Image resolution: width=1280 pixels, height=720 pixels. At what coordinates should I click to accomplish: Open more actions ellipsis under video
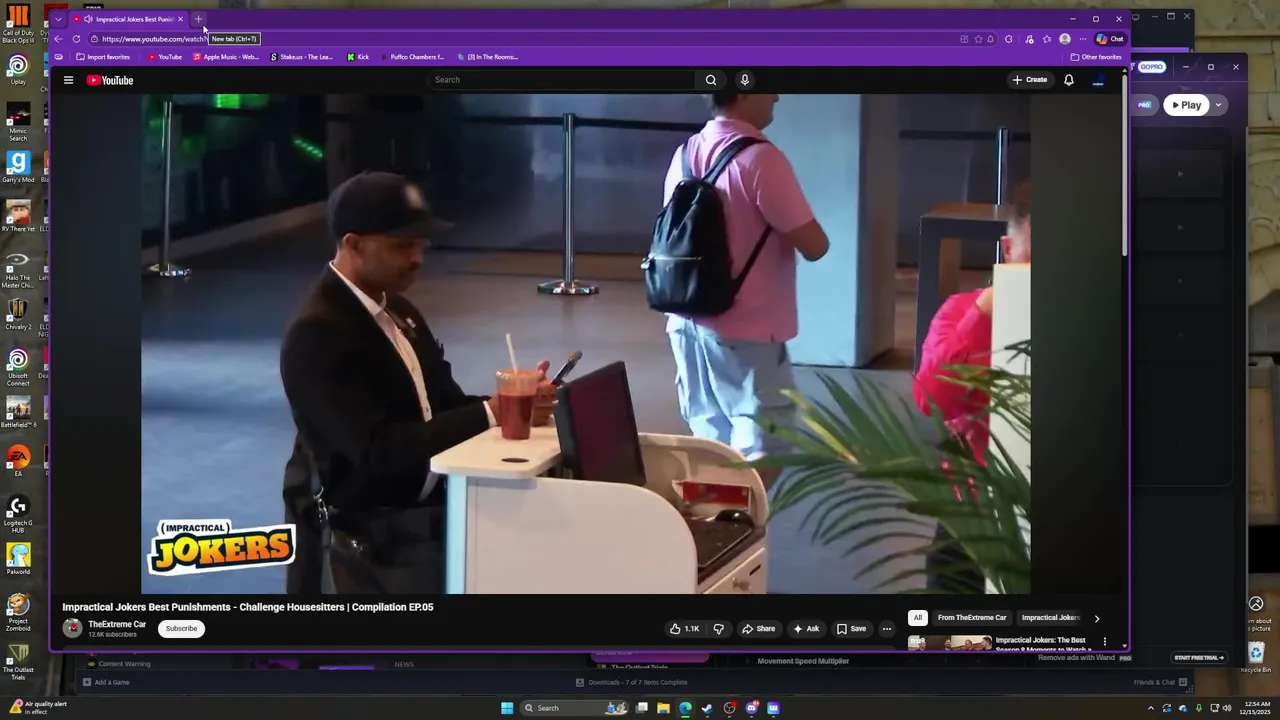click(x=886, y=629)
